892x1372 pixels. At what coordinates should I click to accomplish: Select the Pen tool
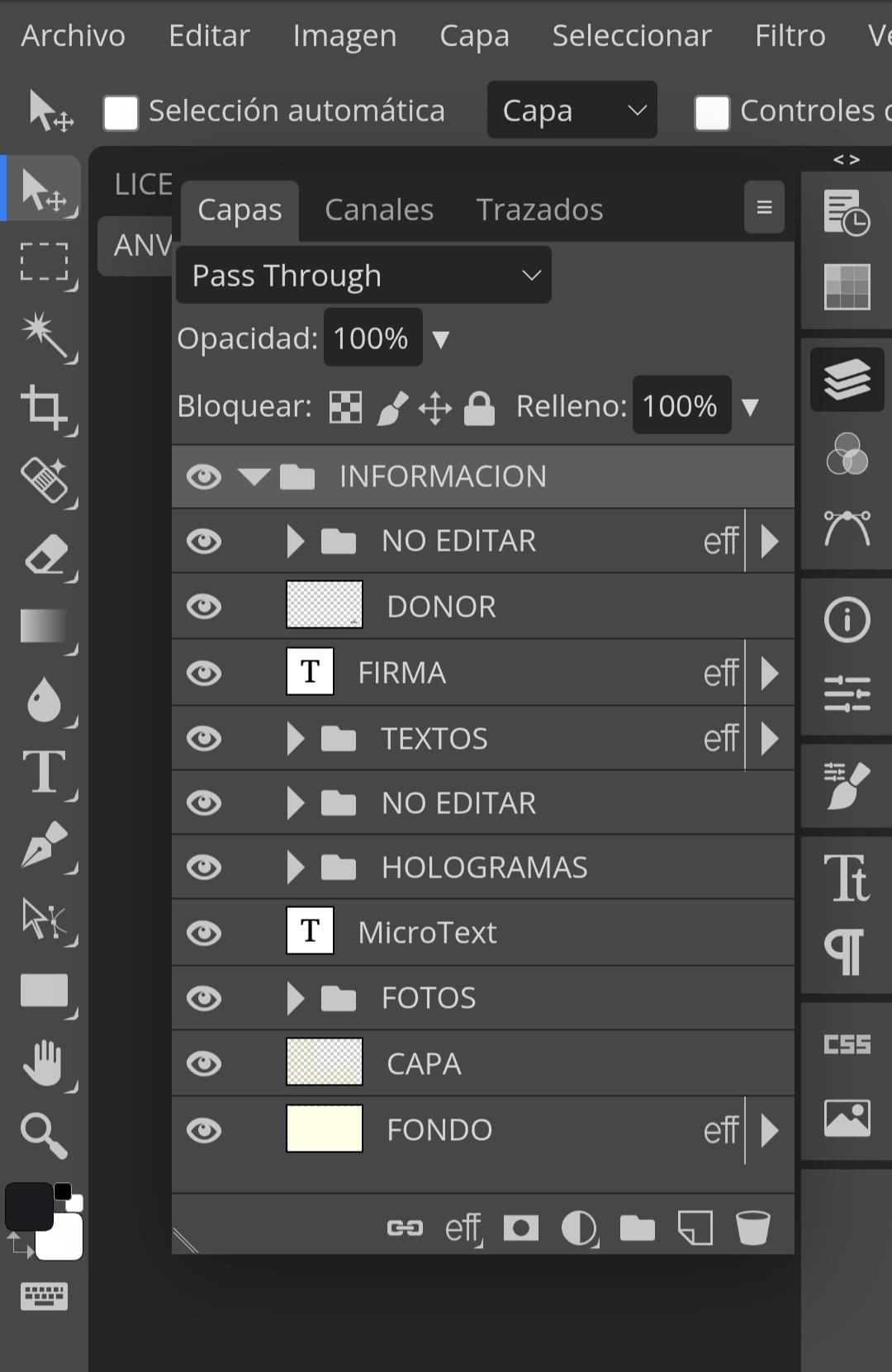tap(45, 844)
